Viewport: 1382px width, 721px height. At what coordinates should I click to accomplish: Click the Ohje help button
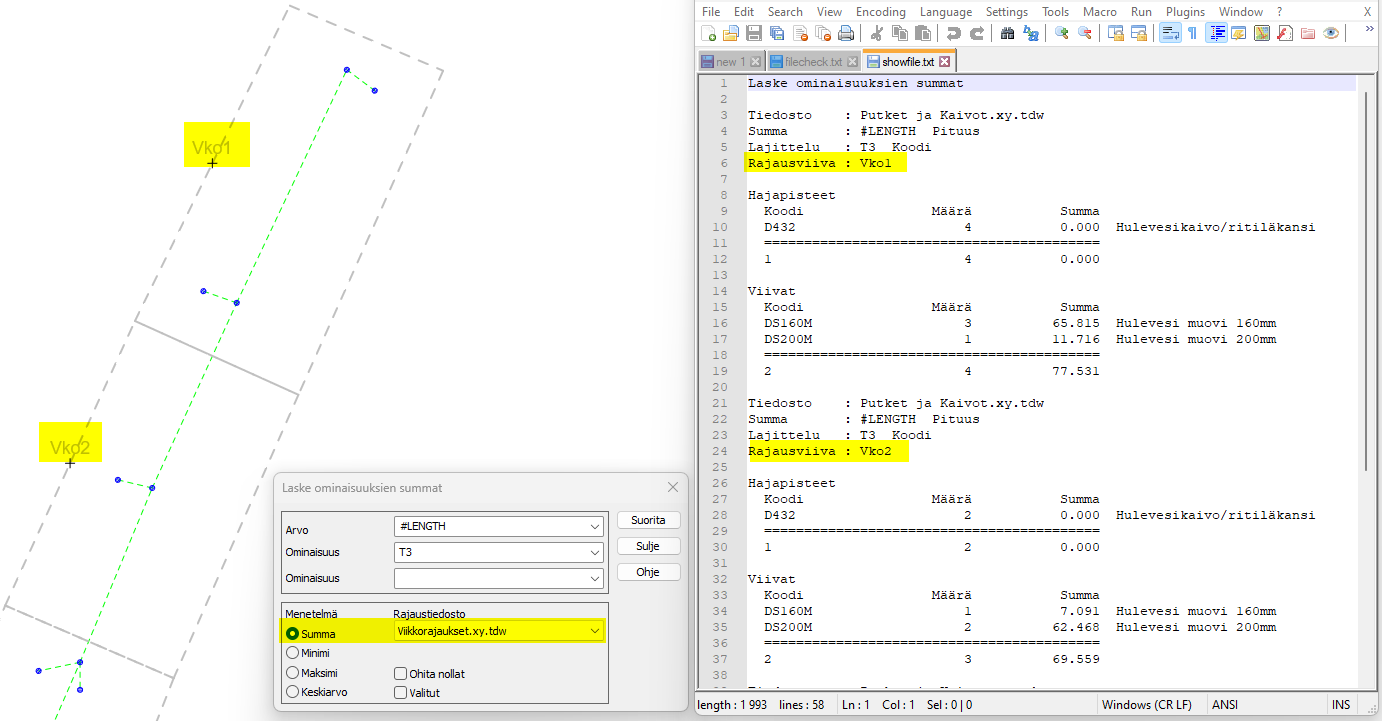pos(648,572)
